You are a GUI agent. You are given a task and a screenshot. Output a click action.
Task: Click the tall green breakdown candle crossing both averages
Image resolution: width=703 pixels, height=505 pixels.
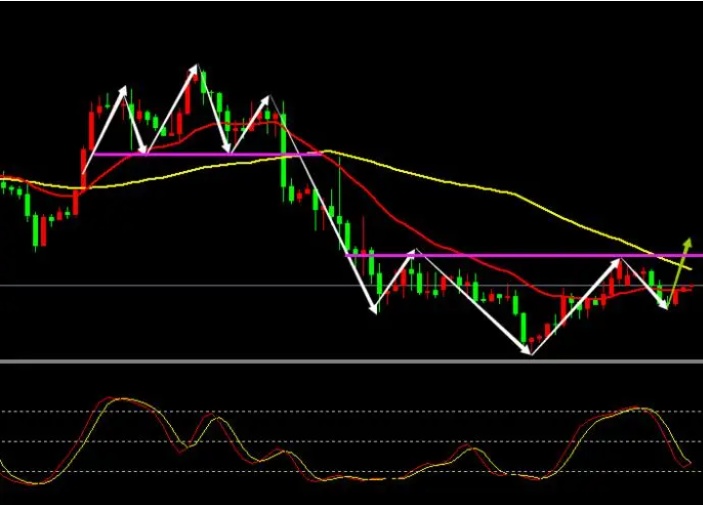tap(283, 150)
